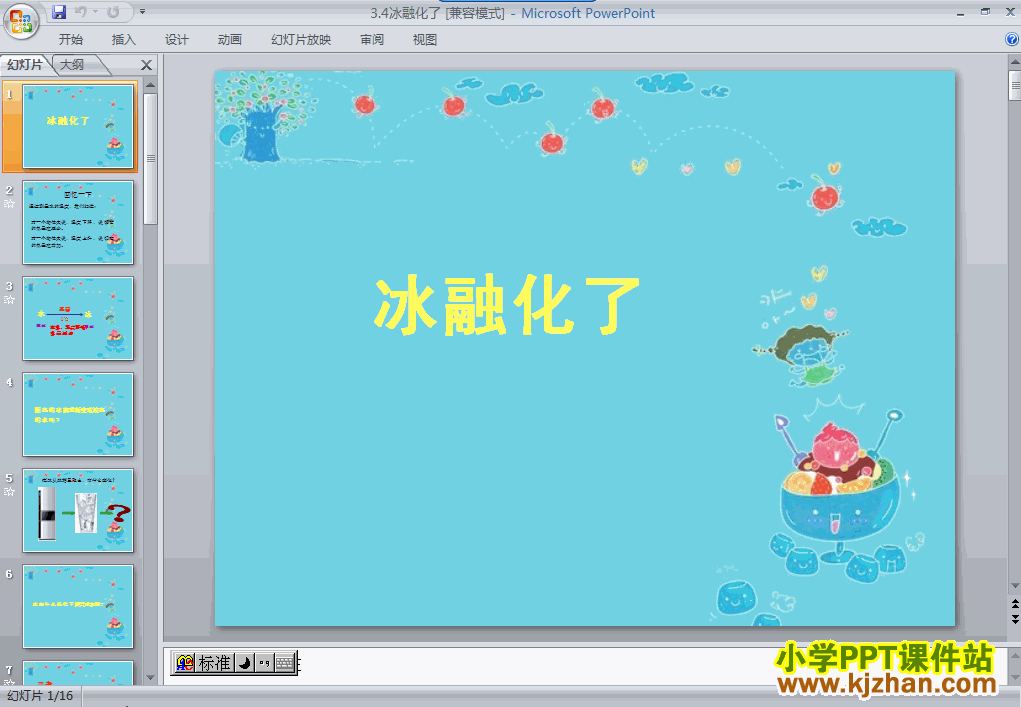1021x707 pixels.
Task: Go to previous slide double-arrow button
Action: point(1014,604)
